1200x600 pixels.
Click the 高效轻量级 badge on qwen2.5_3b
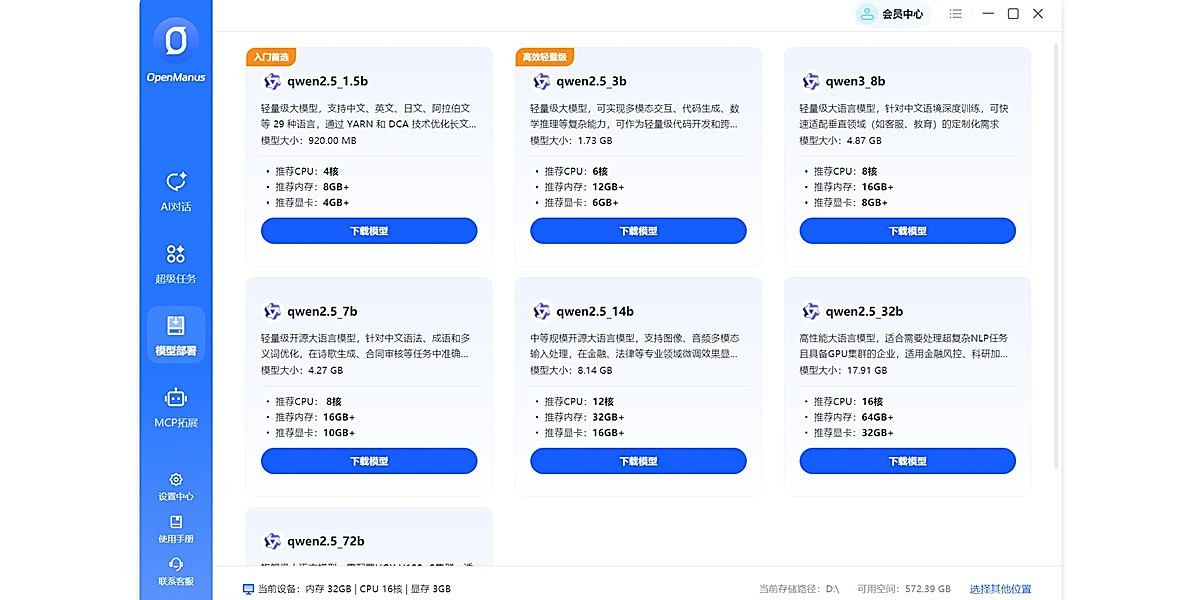(x=543, y=57)
